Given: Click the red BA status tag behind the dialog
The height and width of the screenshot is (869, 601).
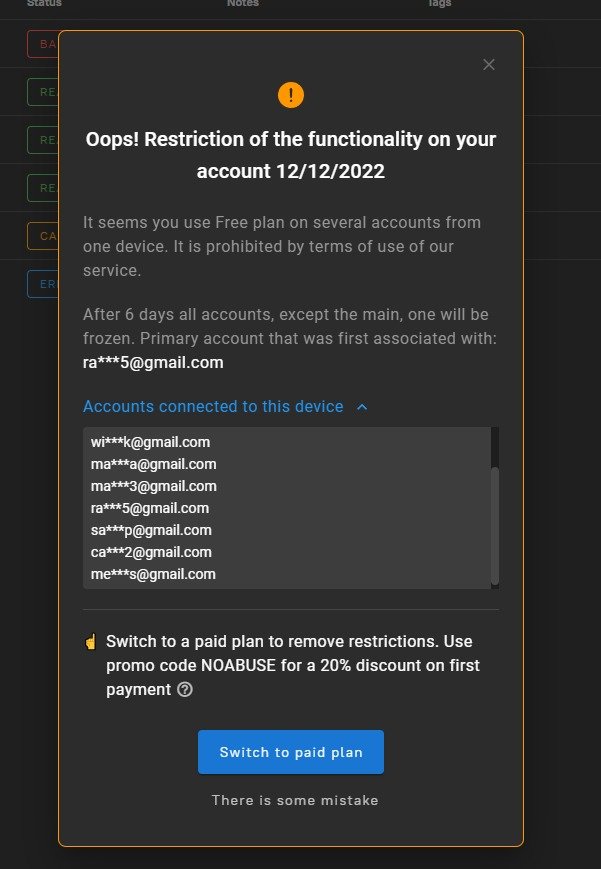Looking at the screenshot, I should [43, 44].
